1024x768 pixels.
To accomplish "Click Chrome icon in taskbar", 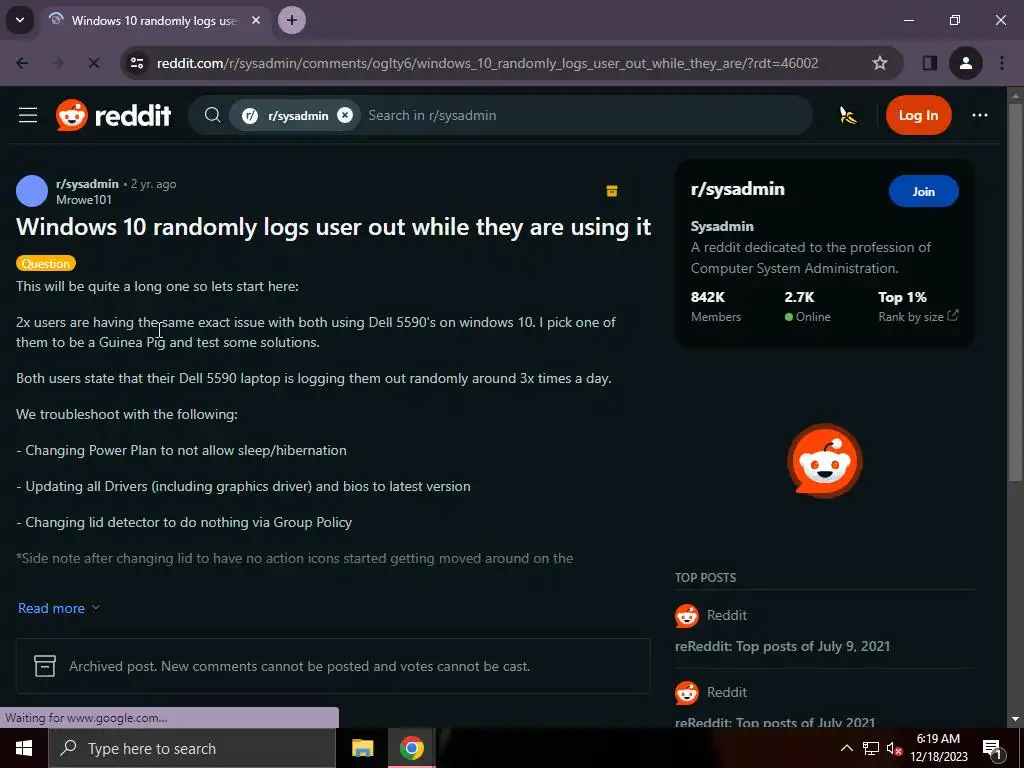I will click(411, 748).
